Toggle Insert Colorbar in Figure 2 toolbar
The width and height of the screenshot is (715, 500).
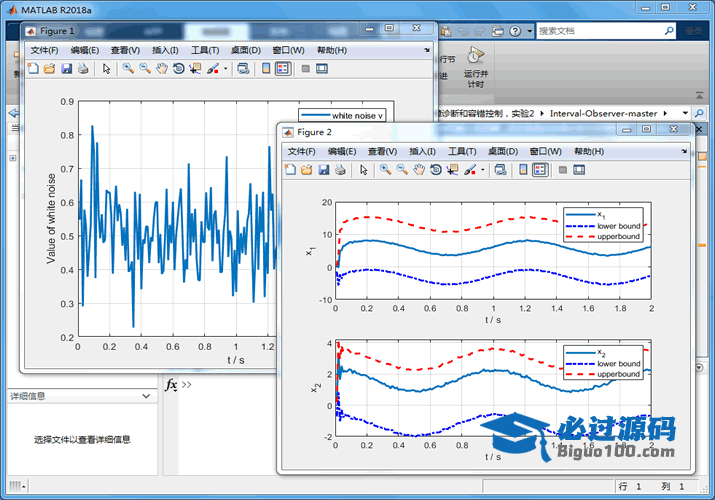tap(523, 170)
